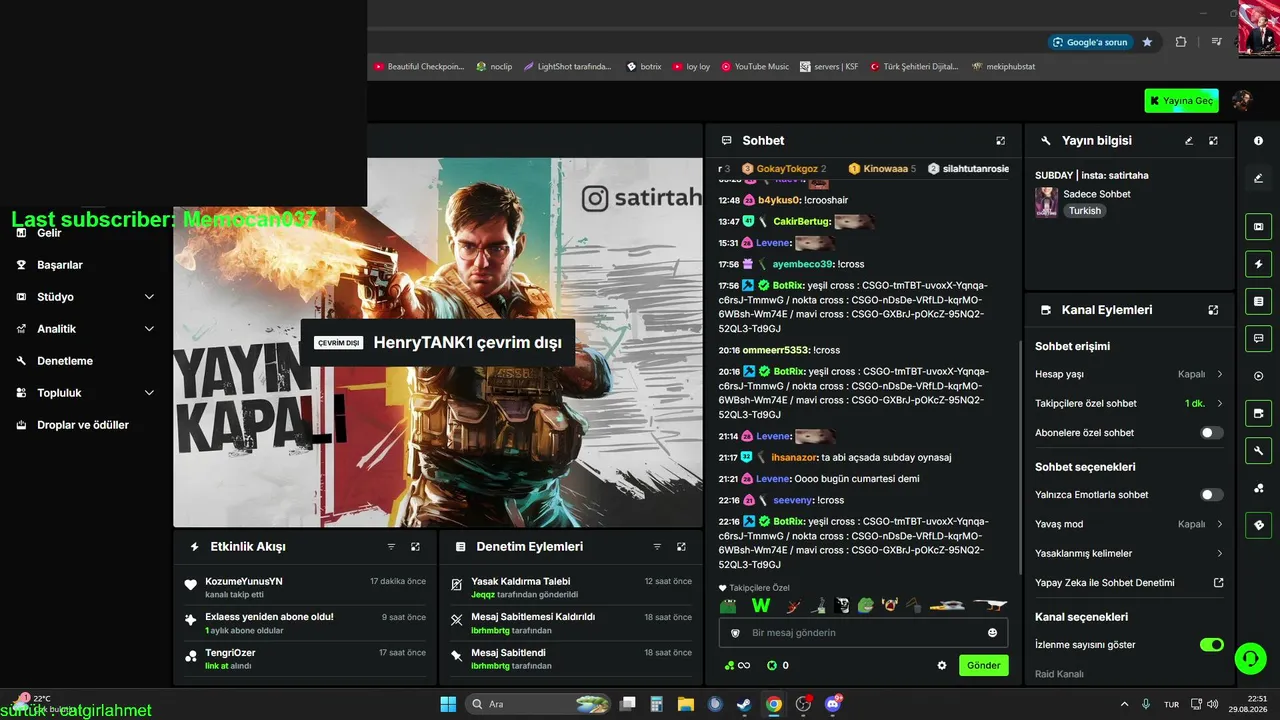Click the green Yayına Geç button
1280x720 pixels.
[x=1182, y=100]
